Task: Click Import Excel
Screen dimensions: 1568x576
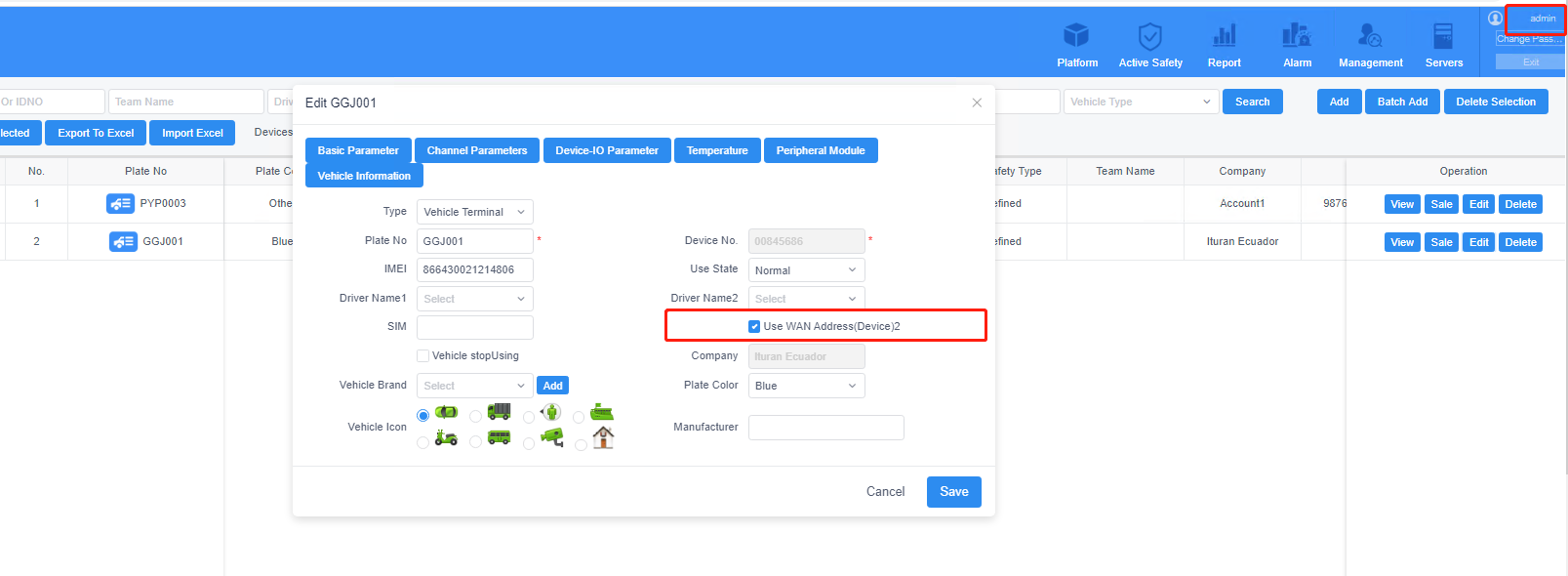Action: click(x=192, y=133)
